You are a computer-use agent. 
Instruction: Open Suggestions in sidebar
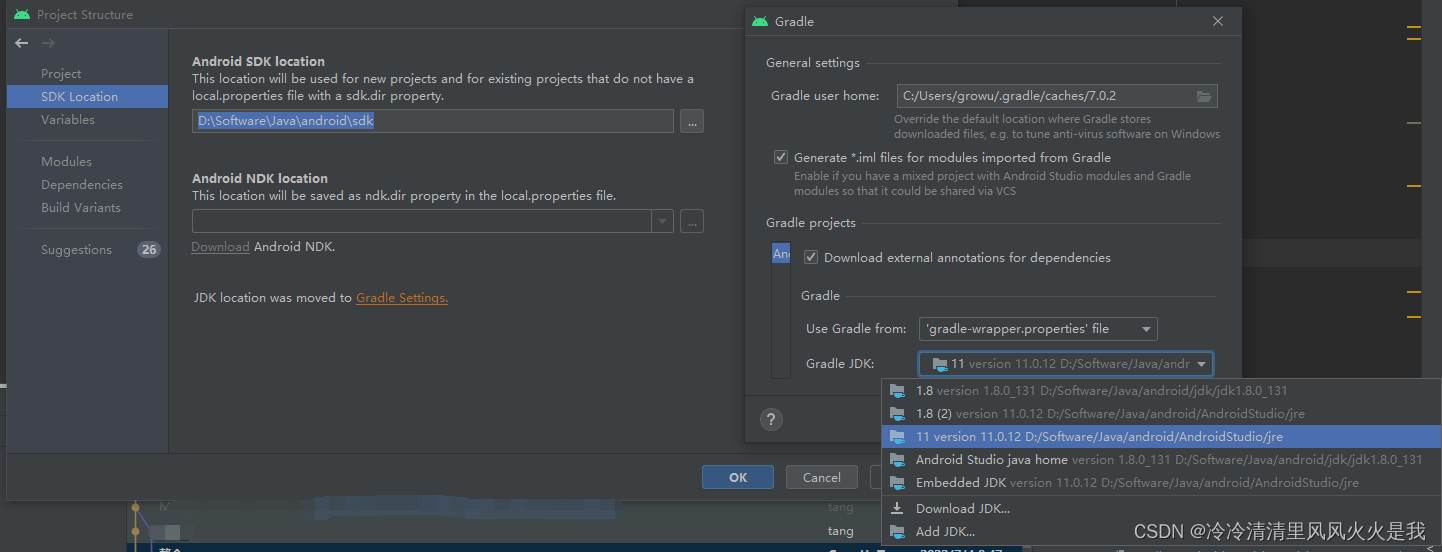(x=76, y=249)
